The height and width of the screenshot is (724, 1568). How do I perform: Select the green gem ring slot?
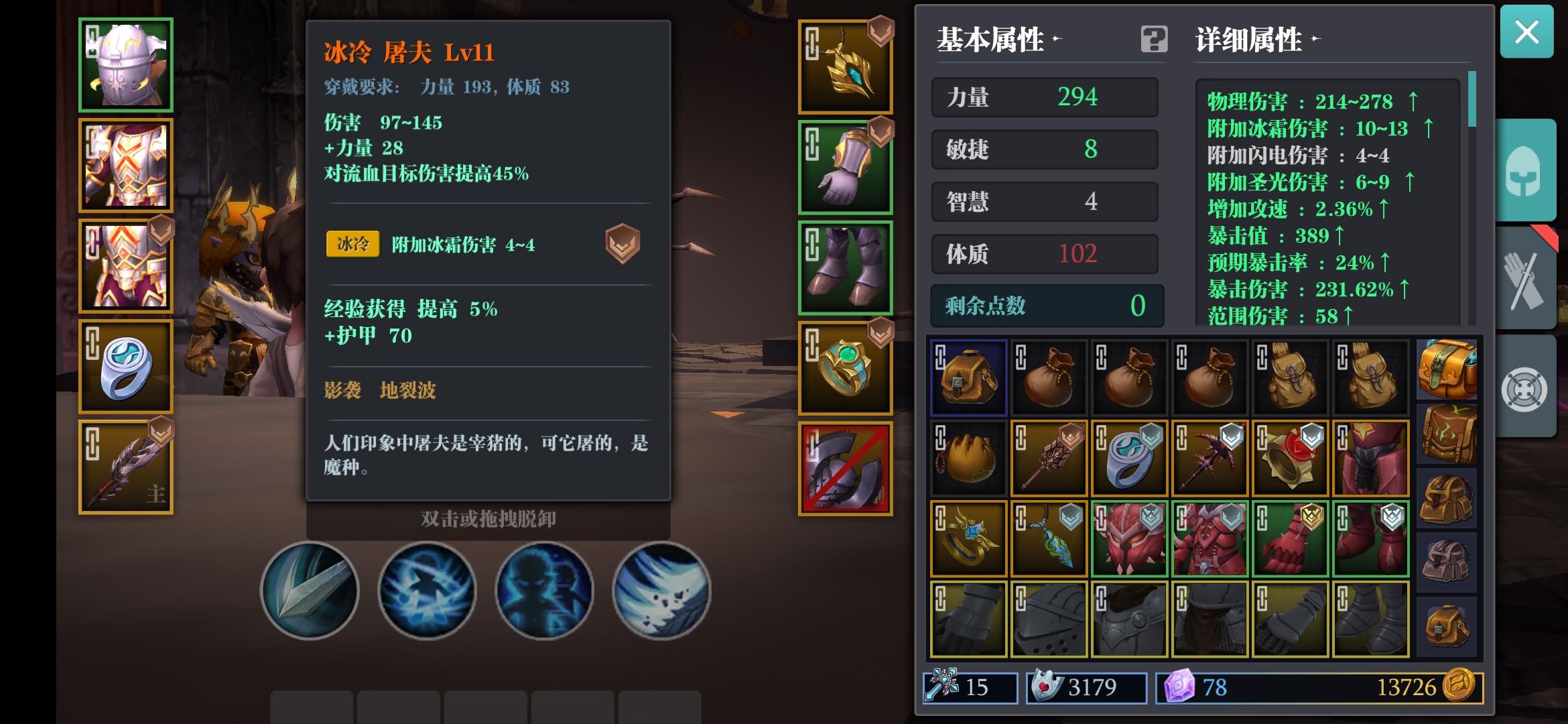click(x=846, y=369)
